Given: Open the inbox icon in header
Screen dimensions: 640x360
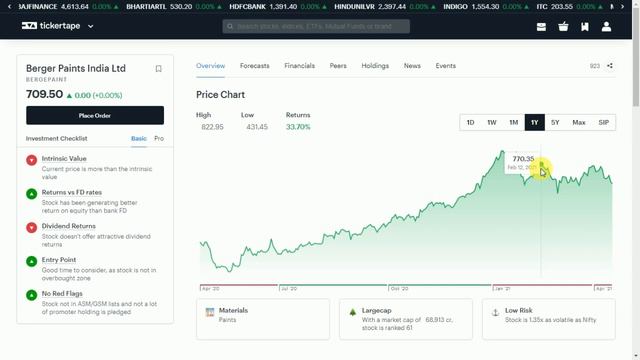Looking at the screenshot, I should 541,27.
